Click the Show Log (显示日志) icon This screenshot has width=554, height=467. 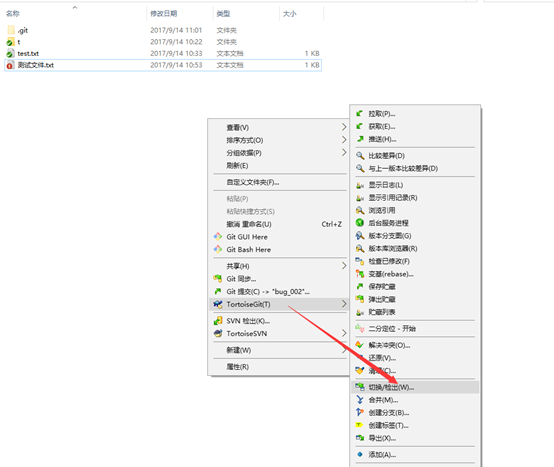[x=360, y=185]
